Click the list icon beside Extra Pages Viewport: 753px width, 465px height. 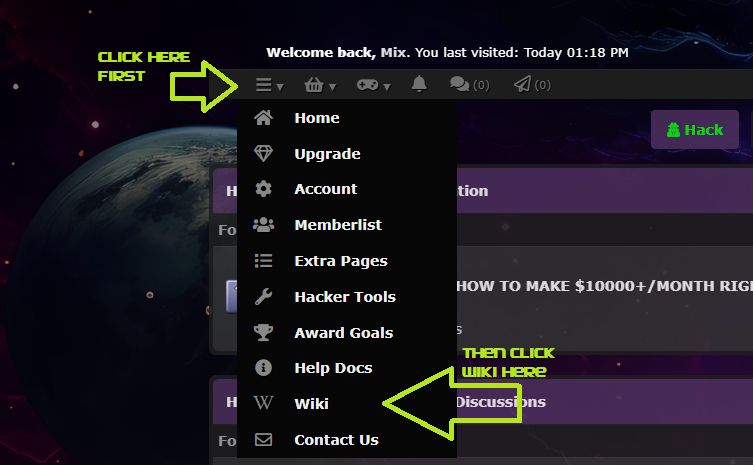[263, 260]
